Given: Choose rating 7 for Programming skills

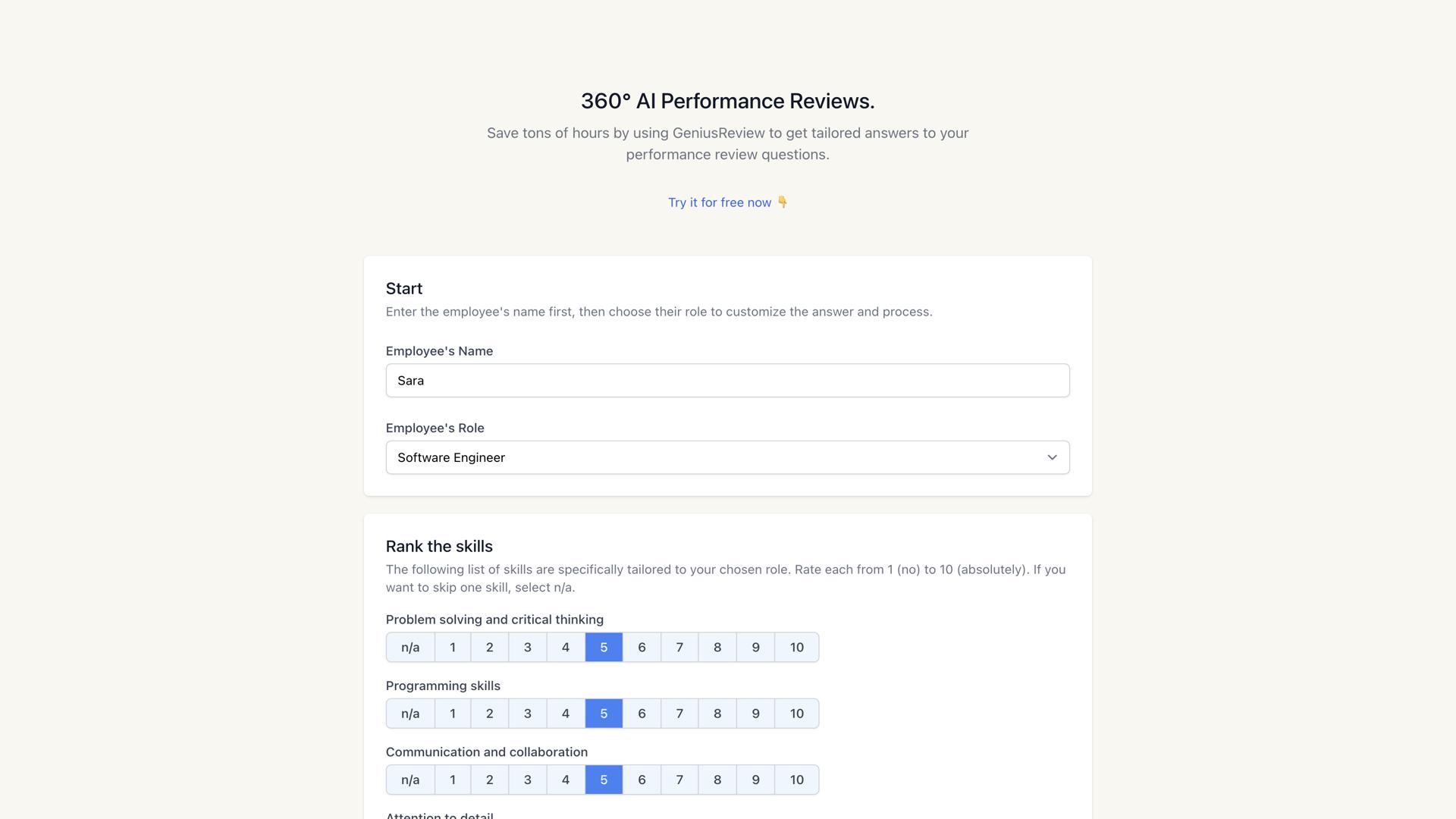Looking at the screenshot, I should pos(679,713).
